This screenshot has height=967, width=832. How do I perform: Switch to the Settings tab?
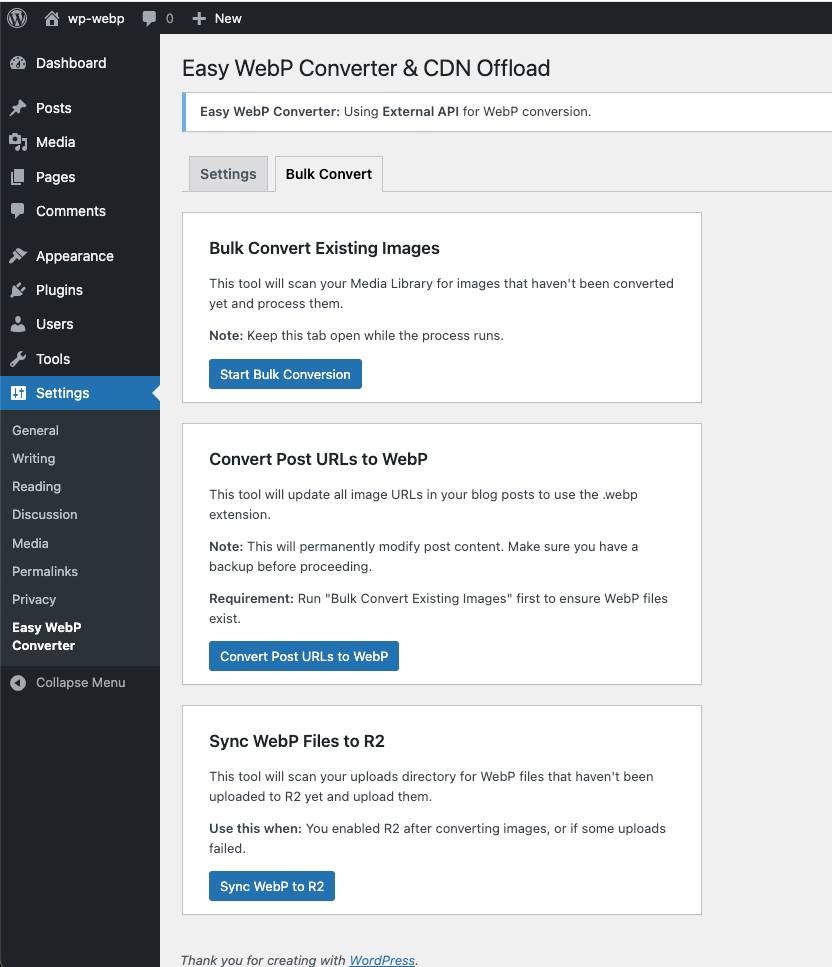coord(227,173)
